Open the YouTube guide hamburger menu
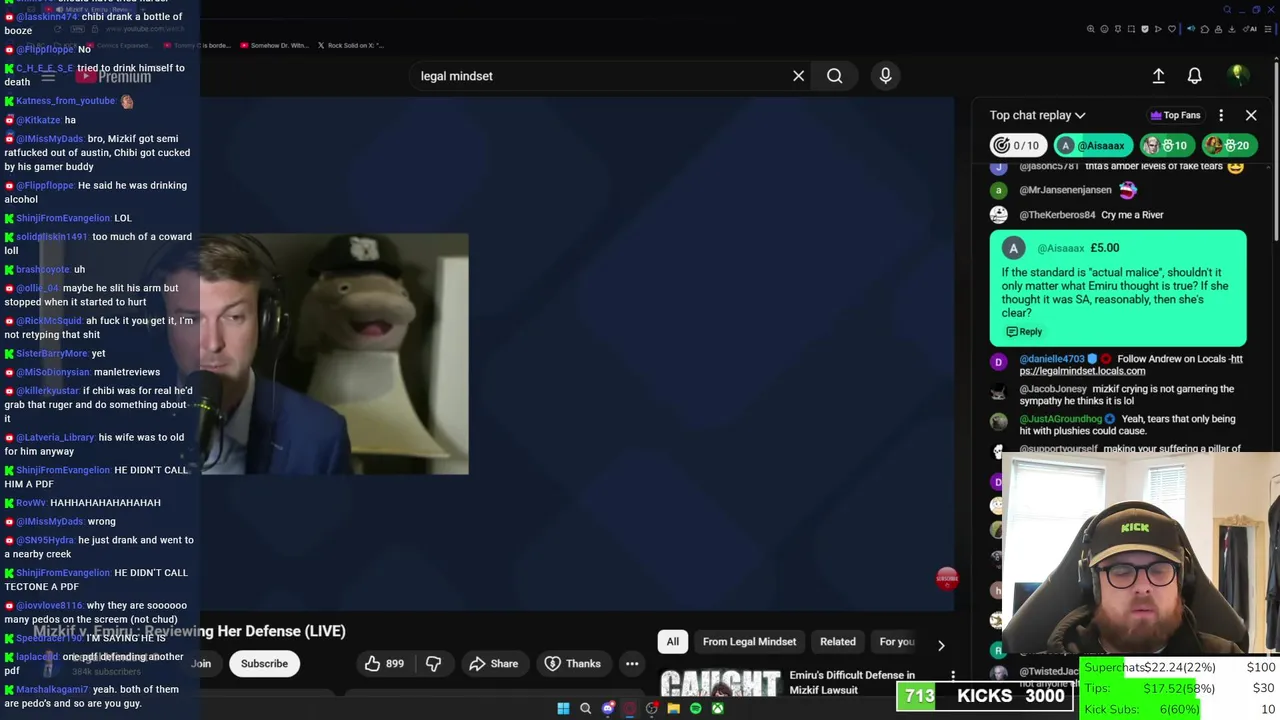The width and height of the screenshot is (1280, 720). tap(47, 77)
